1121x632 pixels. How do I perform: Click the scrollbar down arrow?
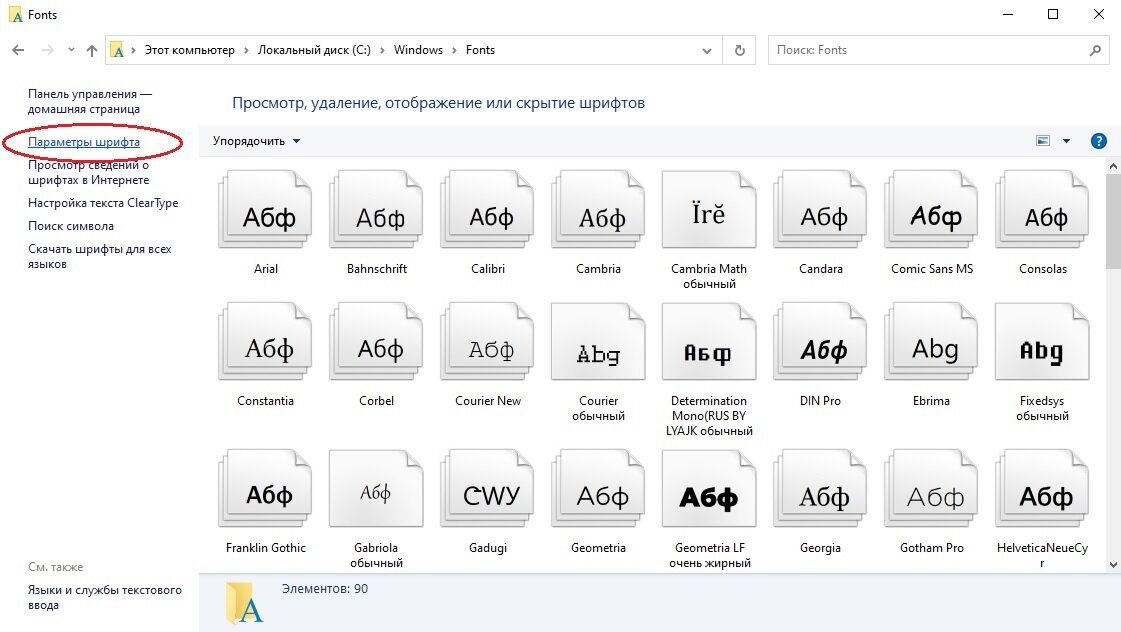[1113, 565]
